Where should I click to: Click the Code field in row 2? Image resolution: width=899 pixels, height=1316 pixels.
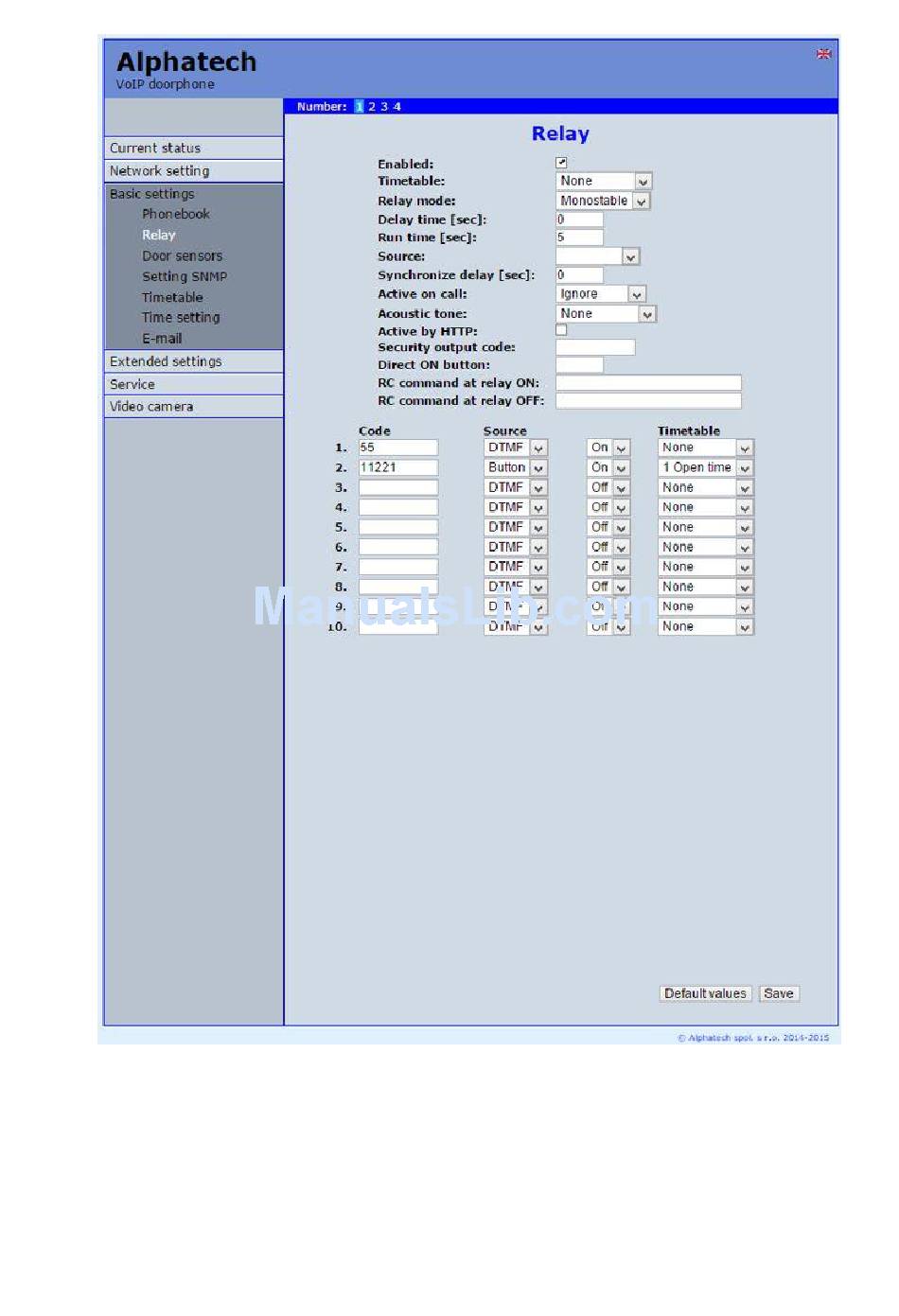398,467
